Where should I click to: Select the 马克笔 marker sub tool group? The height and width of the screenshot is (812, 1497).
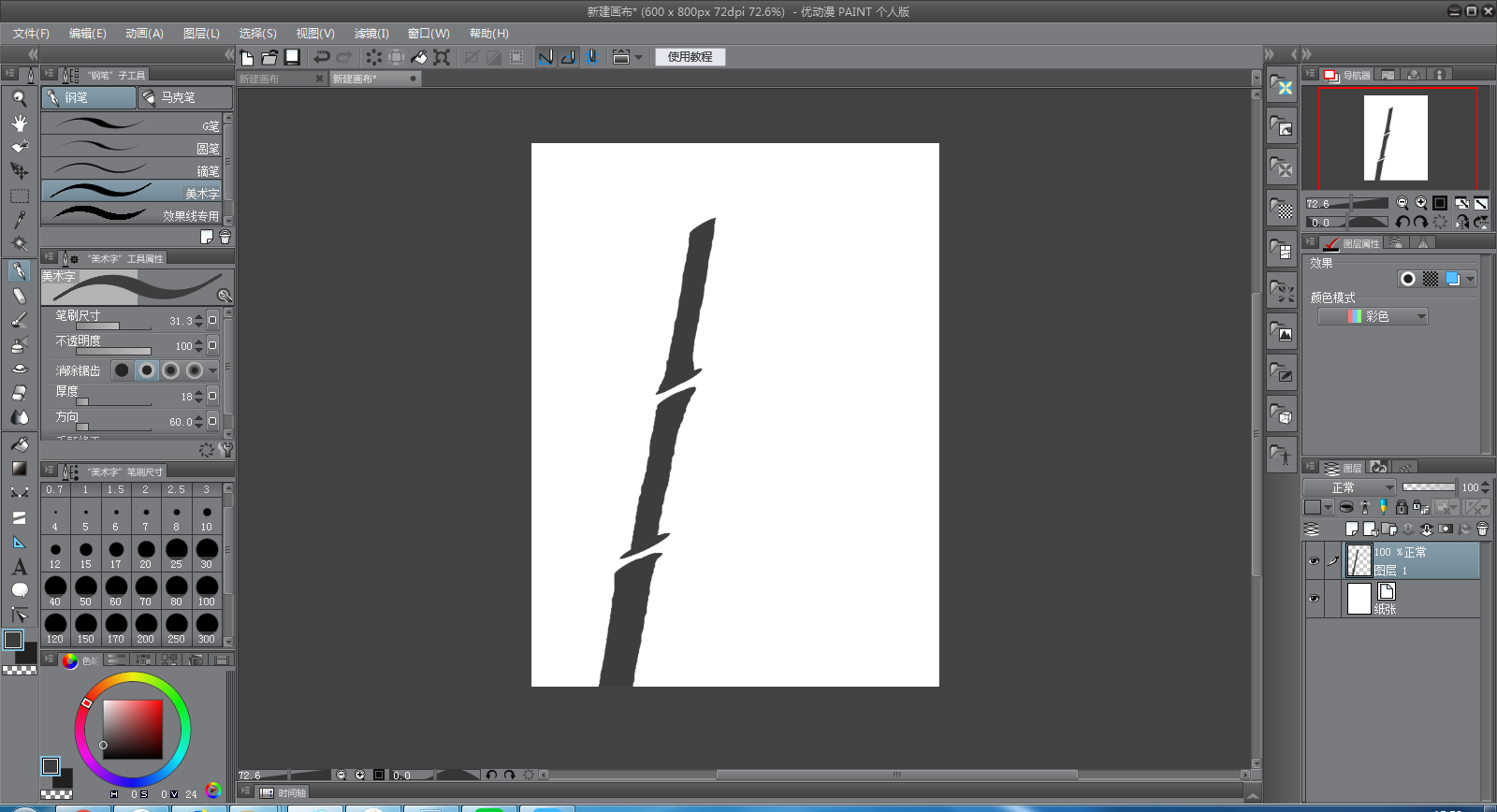[185, 97]
